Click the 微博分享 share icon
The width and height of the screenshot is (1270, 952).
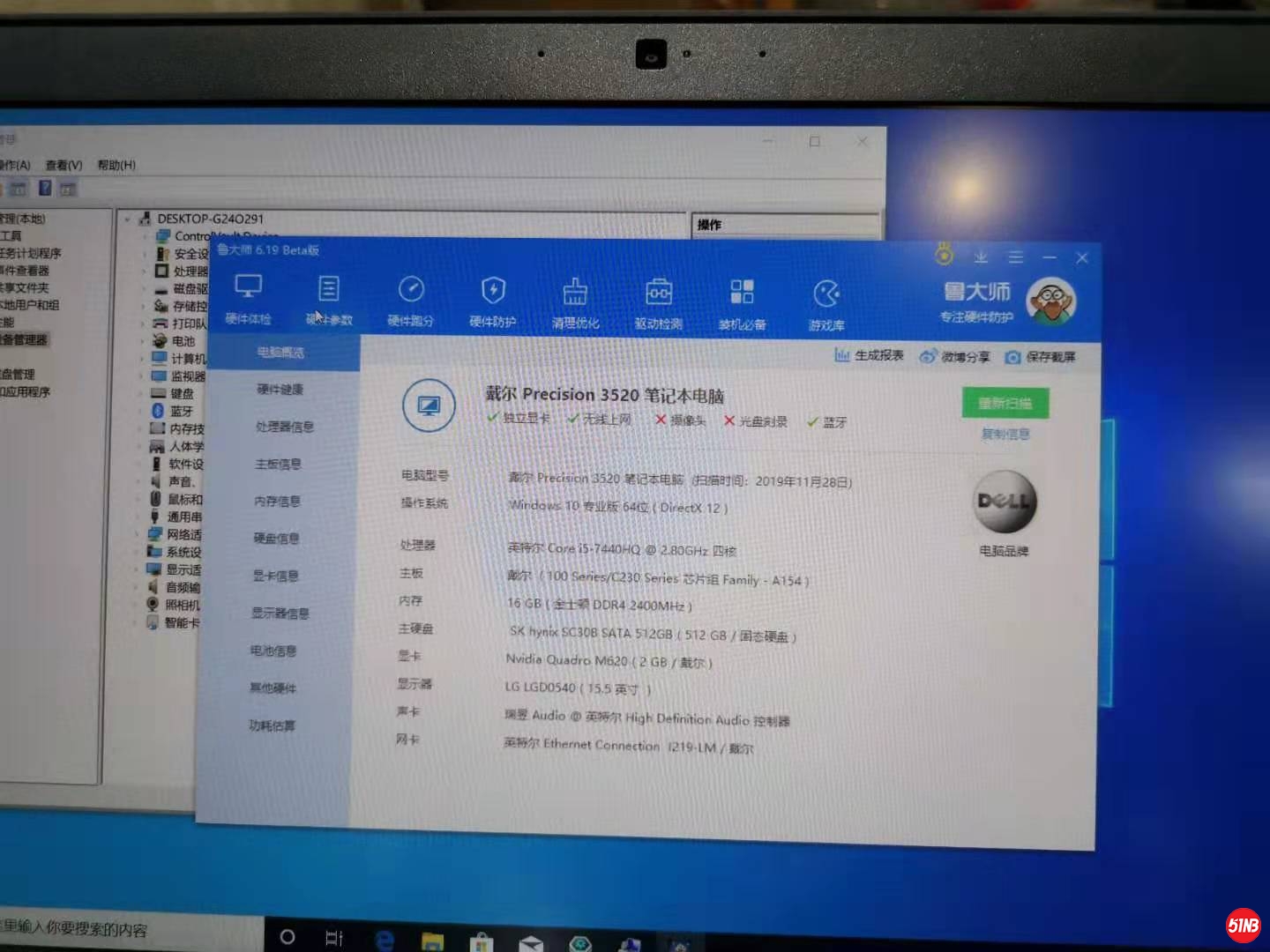(928, 356)
